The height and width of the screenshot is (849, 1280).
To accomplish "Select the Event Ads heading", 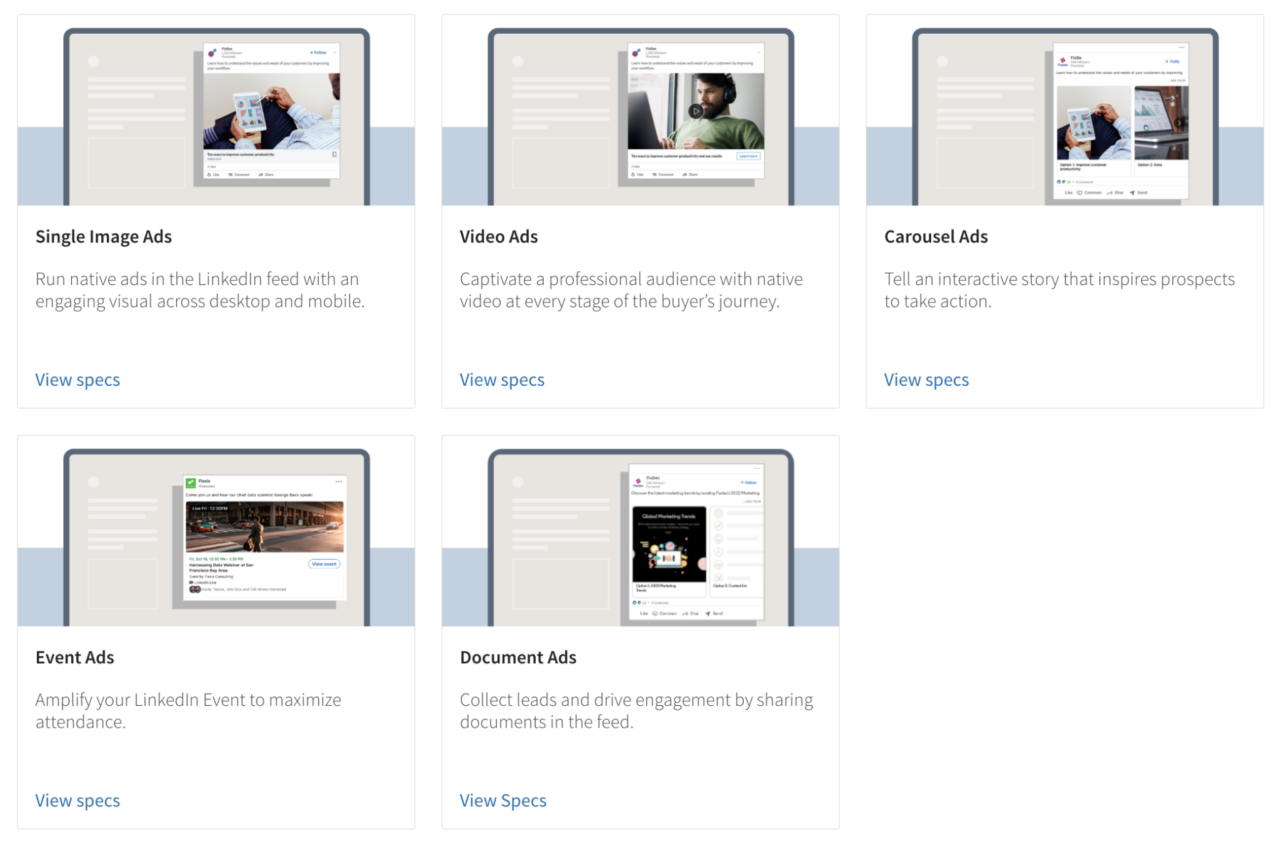I will pyautogui.click(x=75, y=658).
